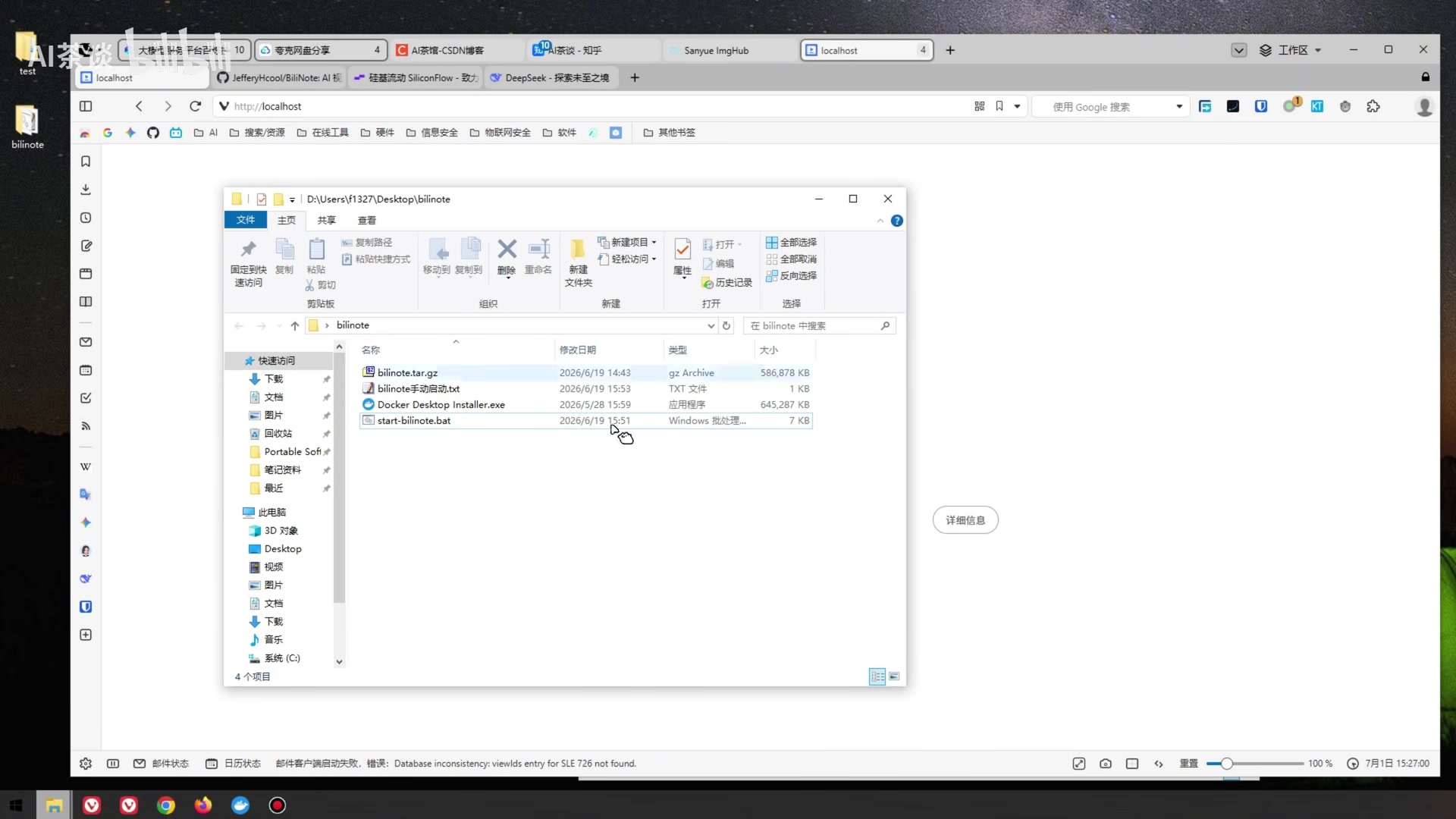1456x819 pixels.
Task: Open the feeds panel icon in sidebar
Action: tap(86, 426)
